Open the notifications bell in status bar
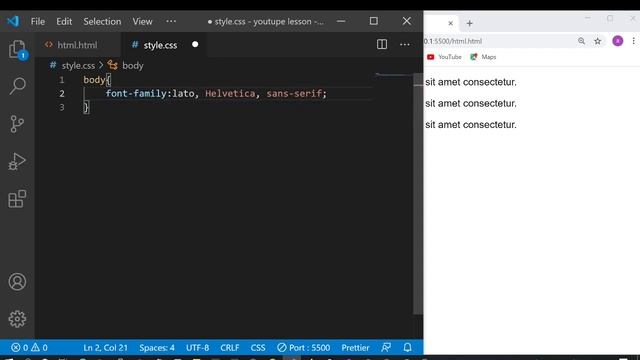The image size is (640, 360). pyautogui.click(x=407, y=347)
